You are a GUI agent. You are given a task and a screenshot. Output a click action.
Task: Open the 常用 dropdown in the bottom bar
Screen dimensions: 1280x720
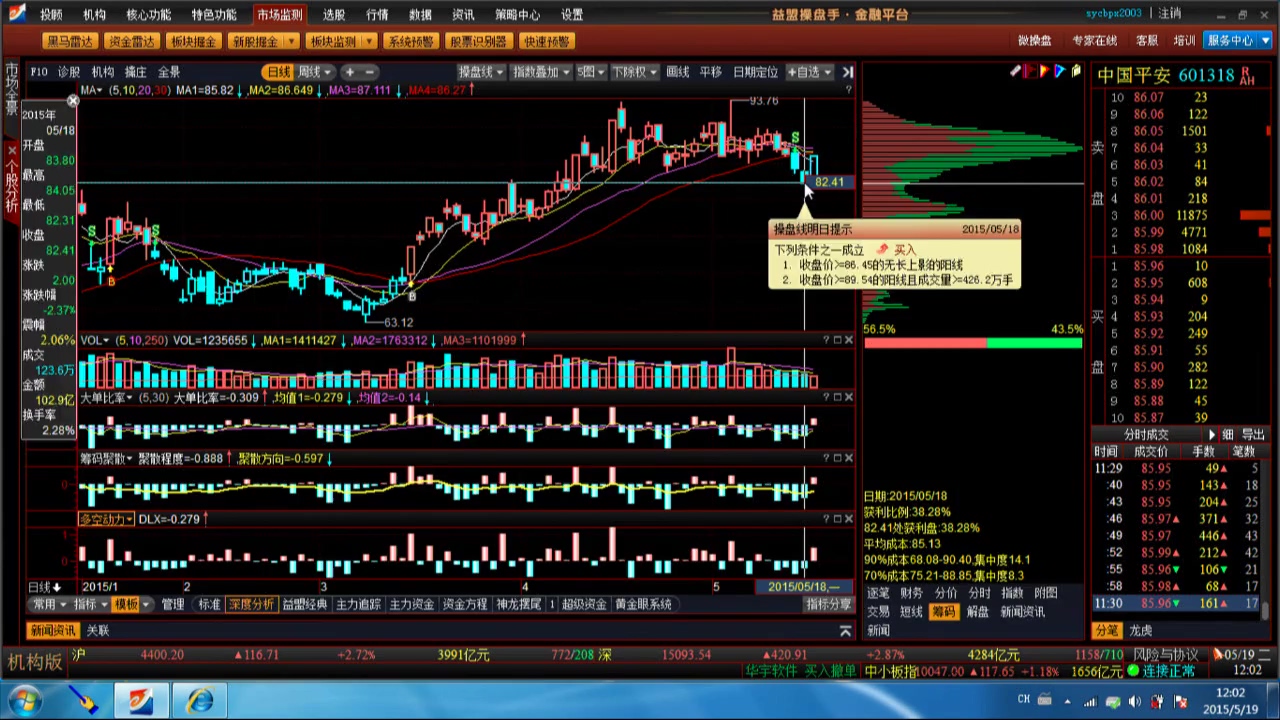pyautogui.click(x=49, y=604)
